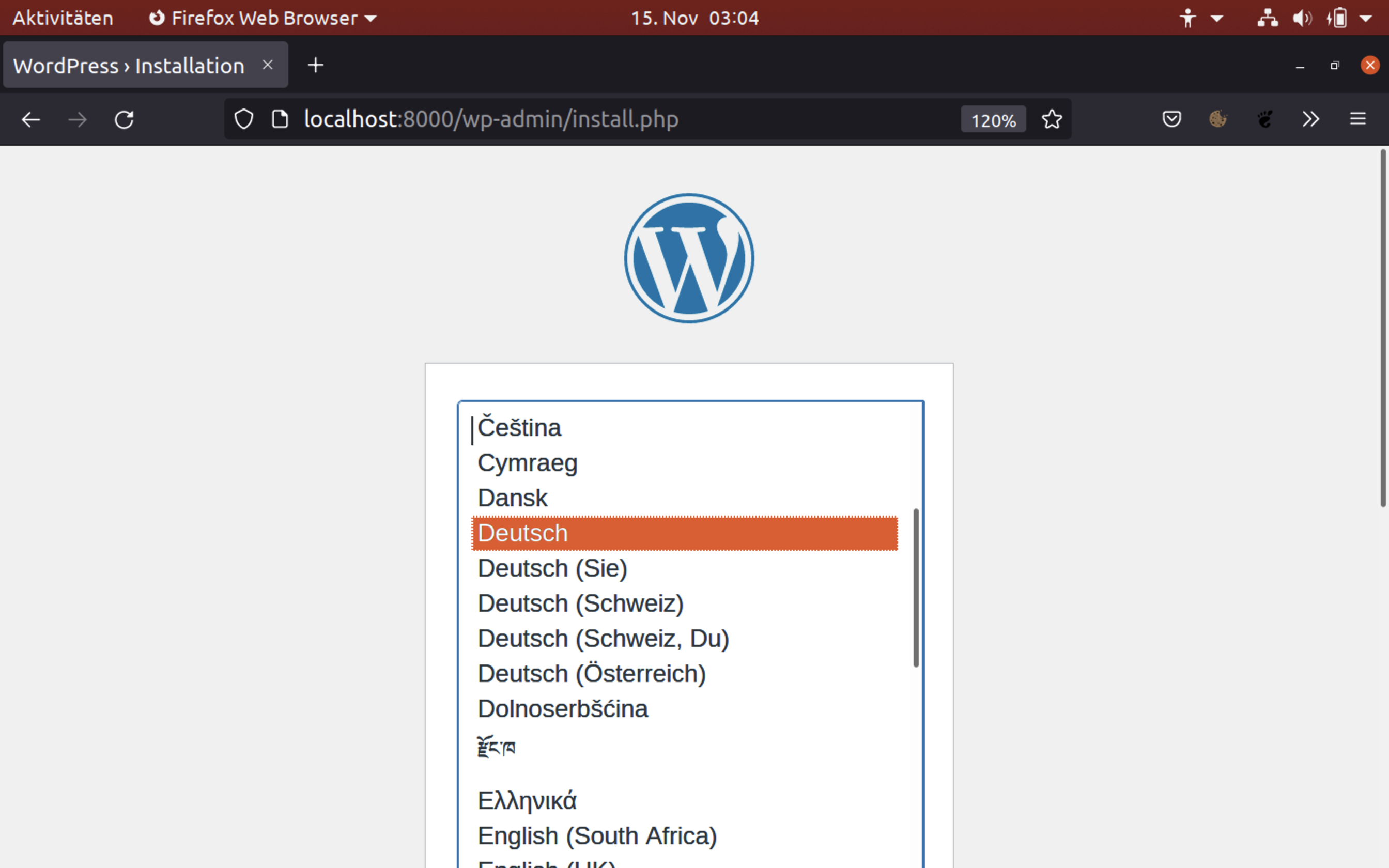Select Deutsch (Österreich) language option
Image resolution: width=1389 pixels, height=868 pixels.
pos(592,673)
